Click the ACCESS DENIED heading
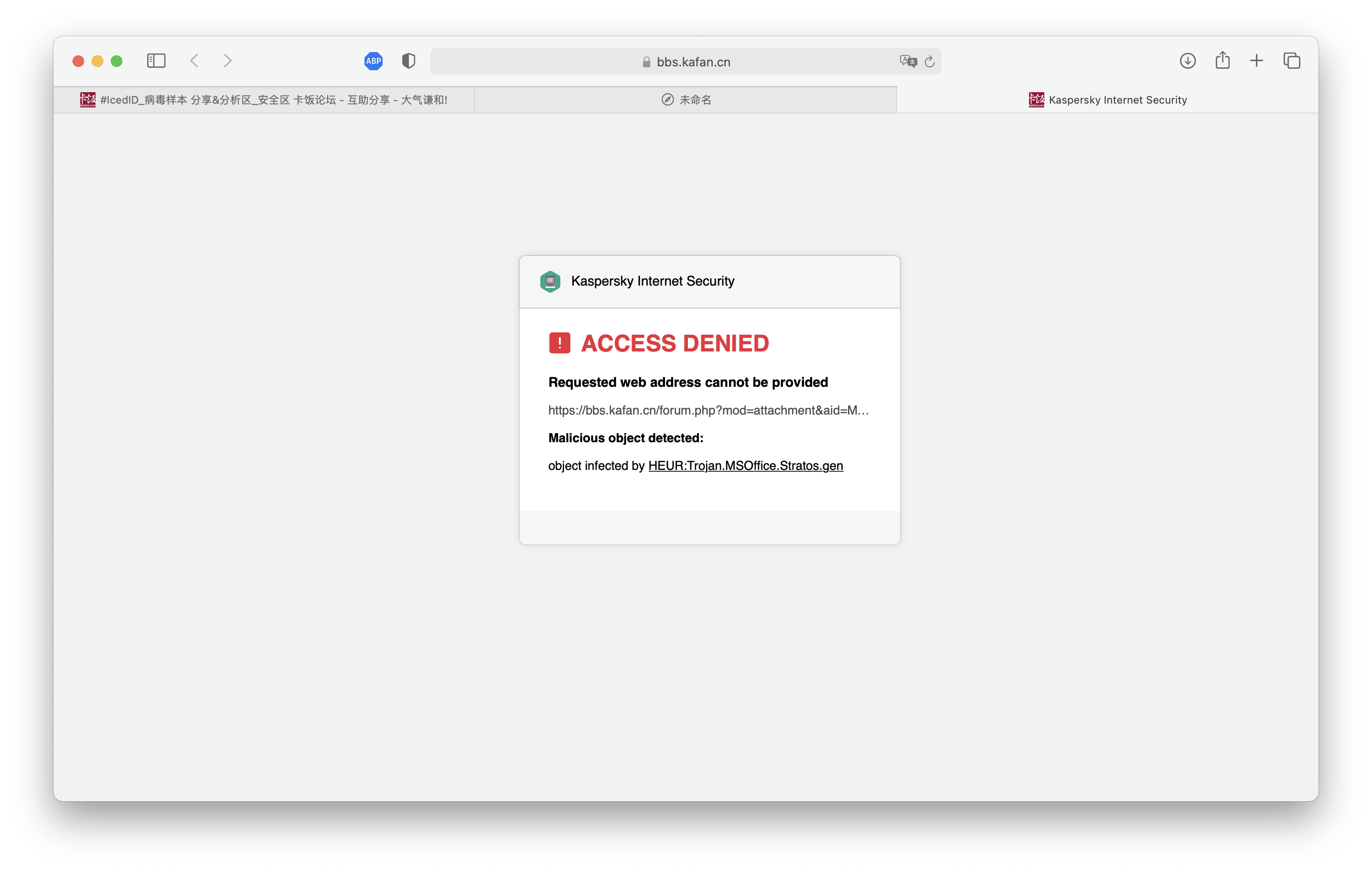The width and height of the screenshot is (1372, 872). point(675,343)
